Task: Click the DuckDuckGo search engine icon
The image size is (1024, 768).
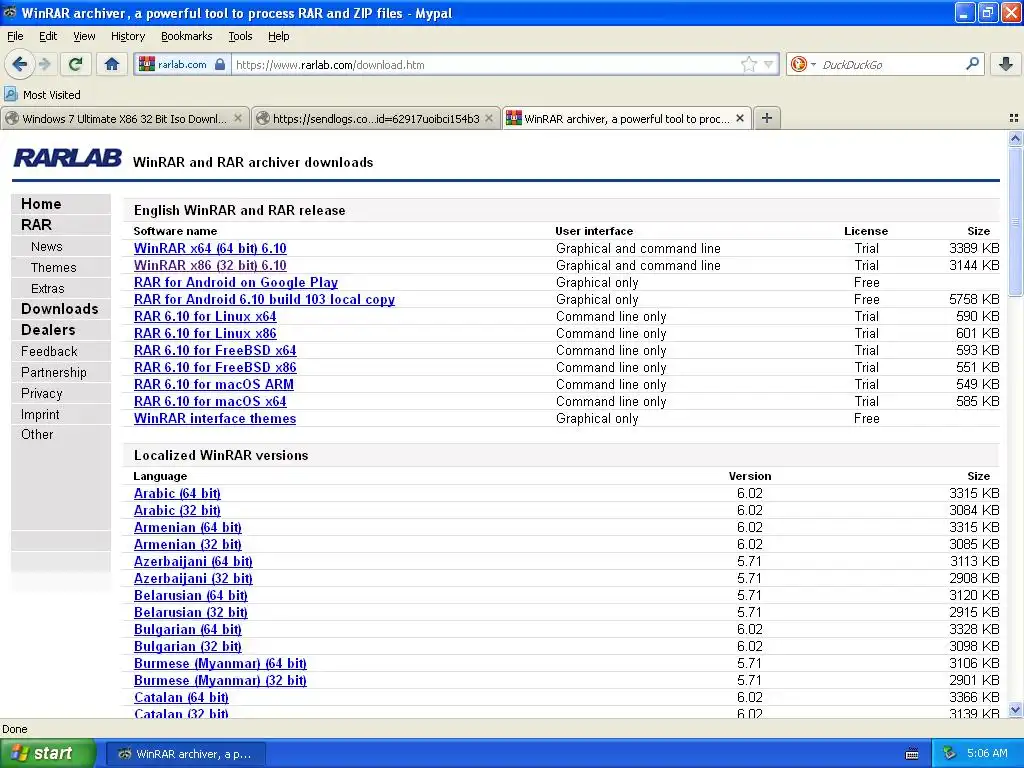Action: (x=798, y=64)
